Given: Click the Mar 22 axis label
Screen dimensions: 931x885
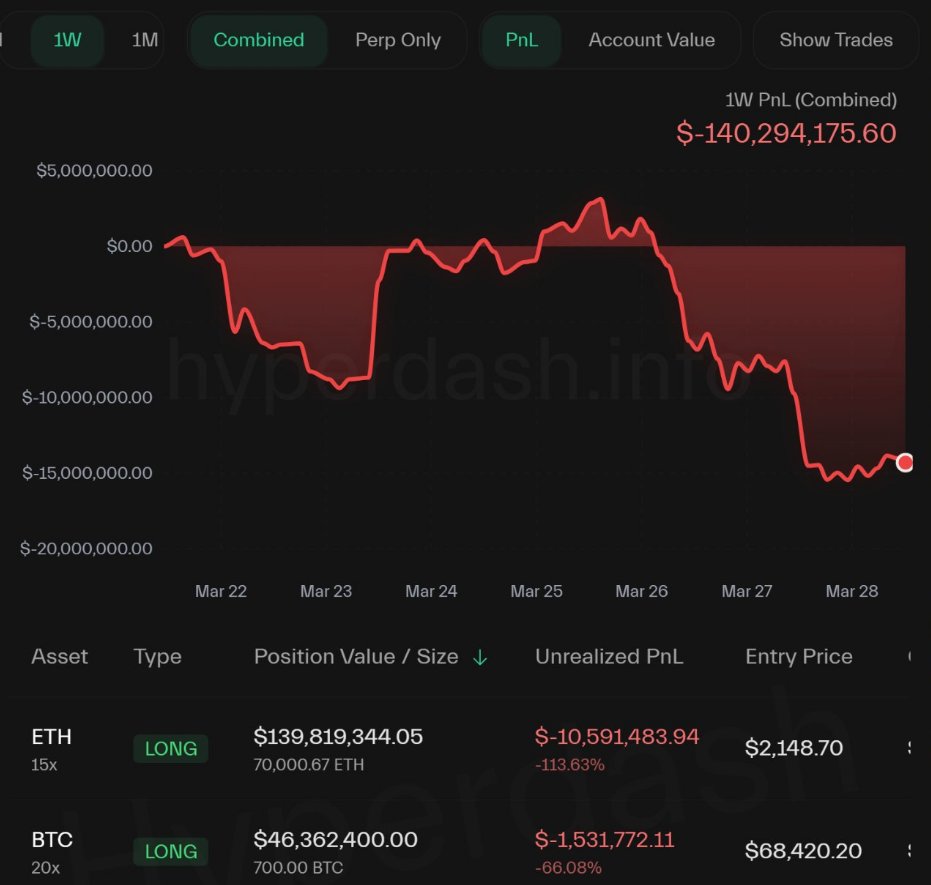Looking at the screenshot, I should coord(221,591).
